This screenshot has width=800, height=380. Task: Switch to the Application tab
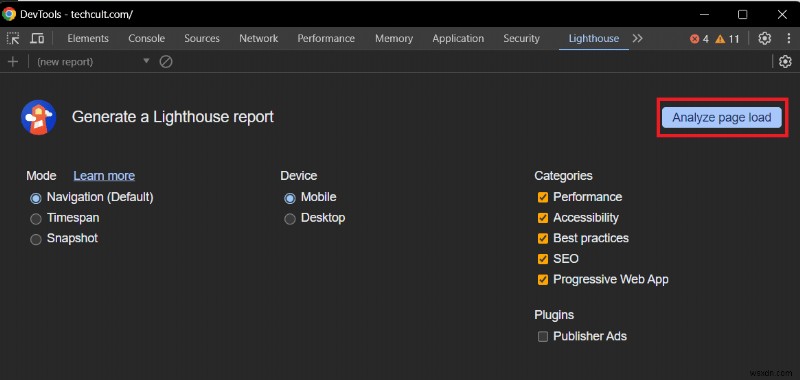[458, 38]
